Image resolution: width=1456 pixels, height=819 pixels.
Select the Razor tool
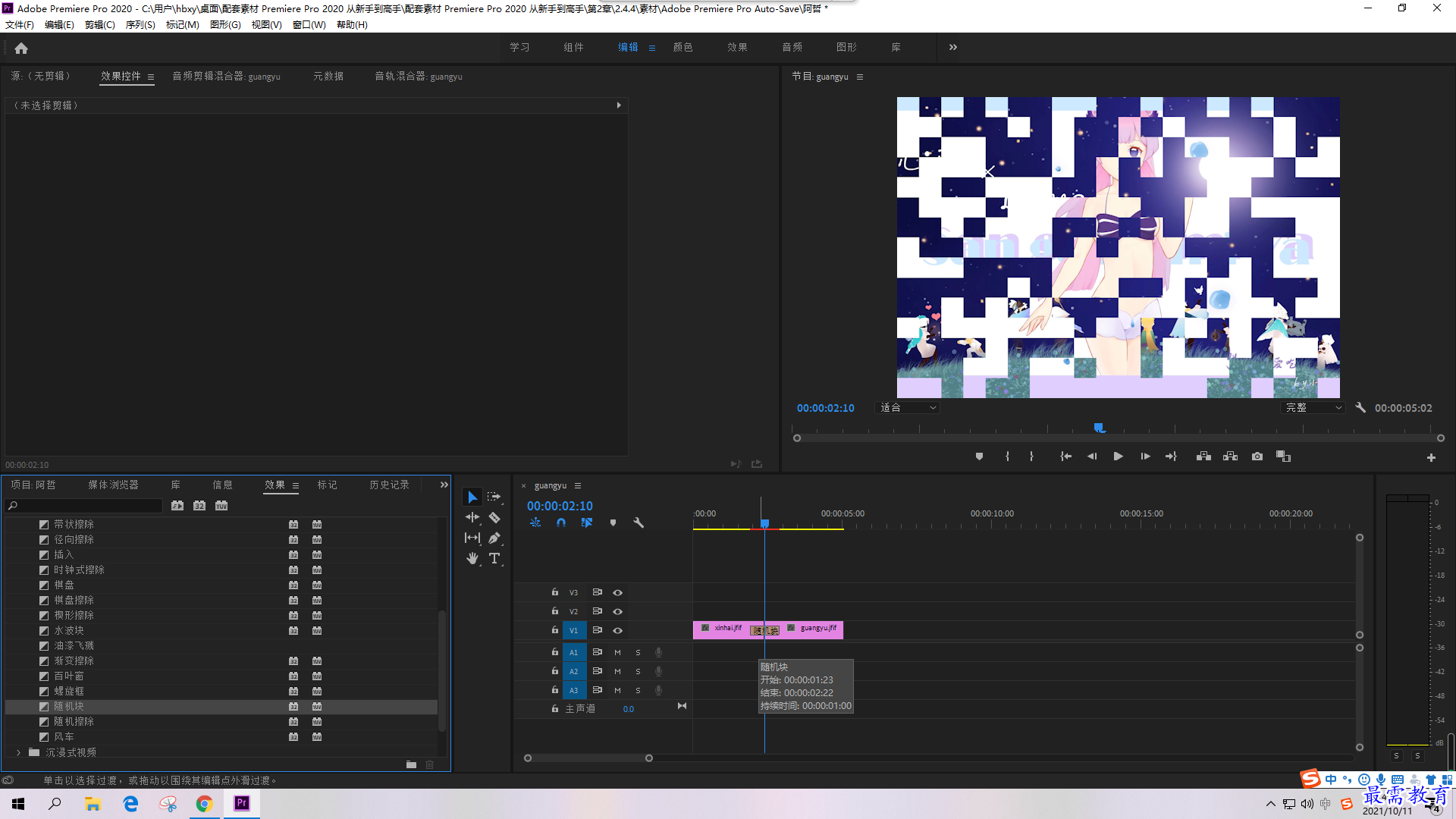pyautogui.click(x=494, y=517)
